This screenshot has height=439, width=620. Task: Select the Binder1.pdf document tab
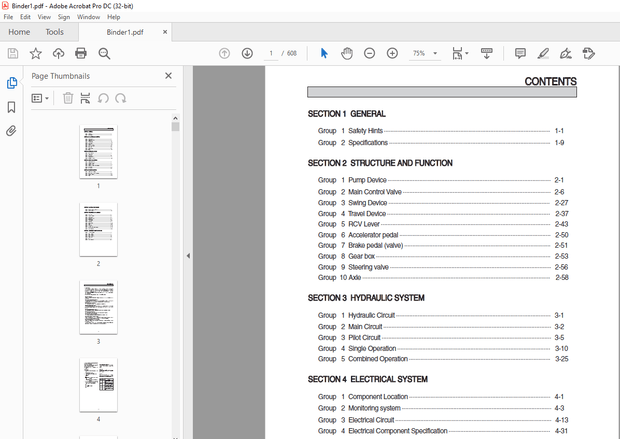point(125,32)
